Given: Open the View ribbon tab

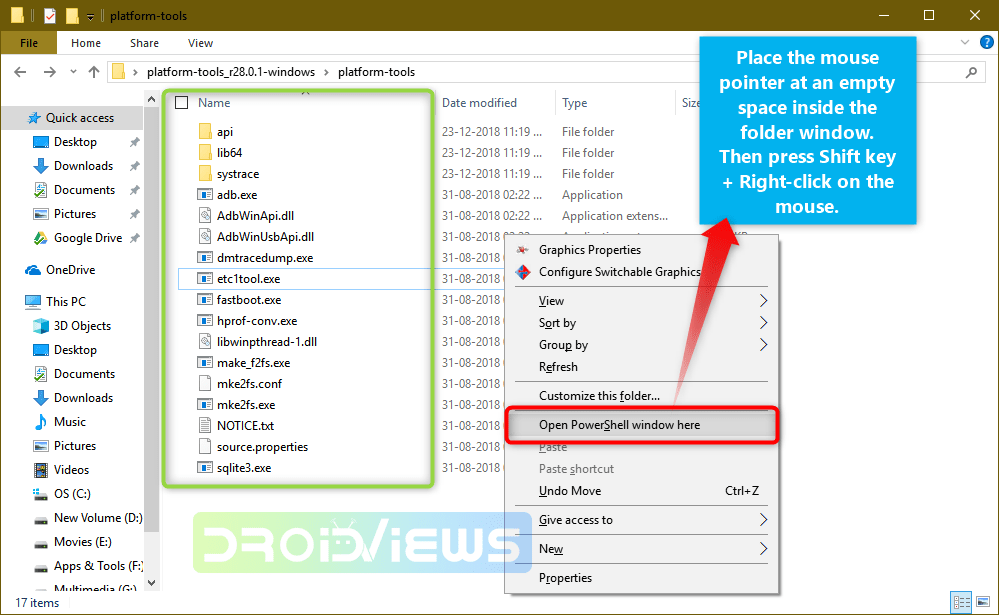Looking at the screenshot, I should point(200,43).
